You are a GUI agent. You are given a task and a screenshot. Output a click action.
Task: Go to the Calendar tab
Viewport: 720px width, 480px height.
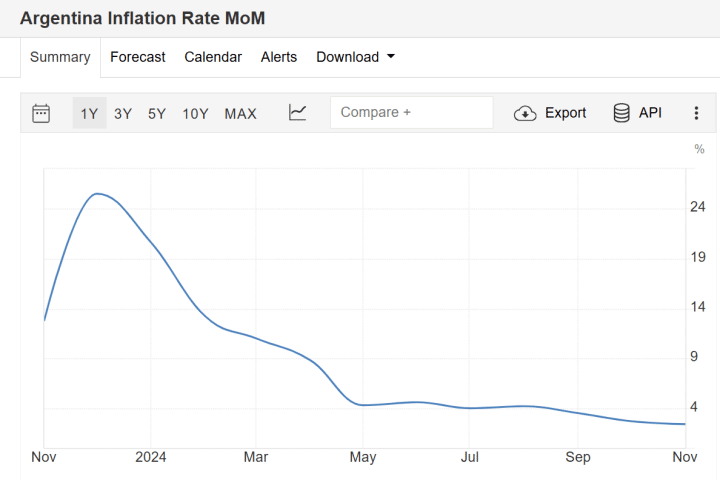tap(213, 57)
